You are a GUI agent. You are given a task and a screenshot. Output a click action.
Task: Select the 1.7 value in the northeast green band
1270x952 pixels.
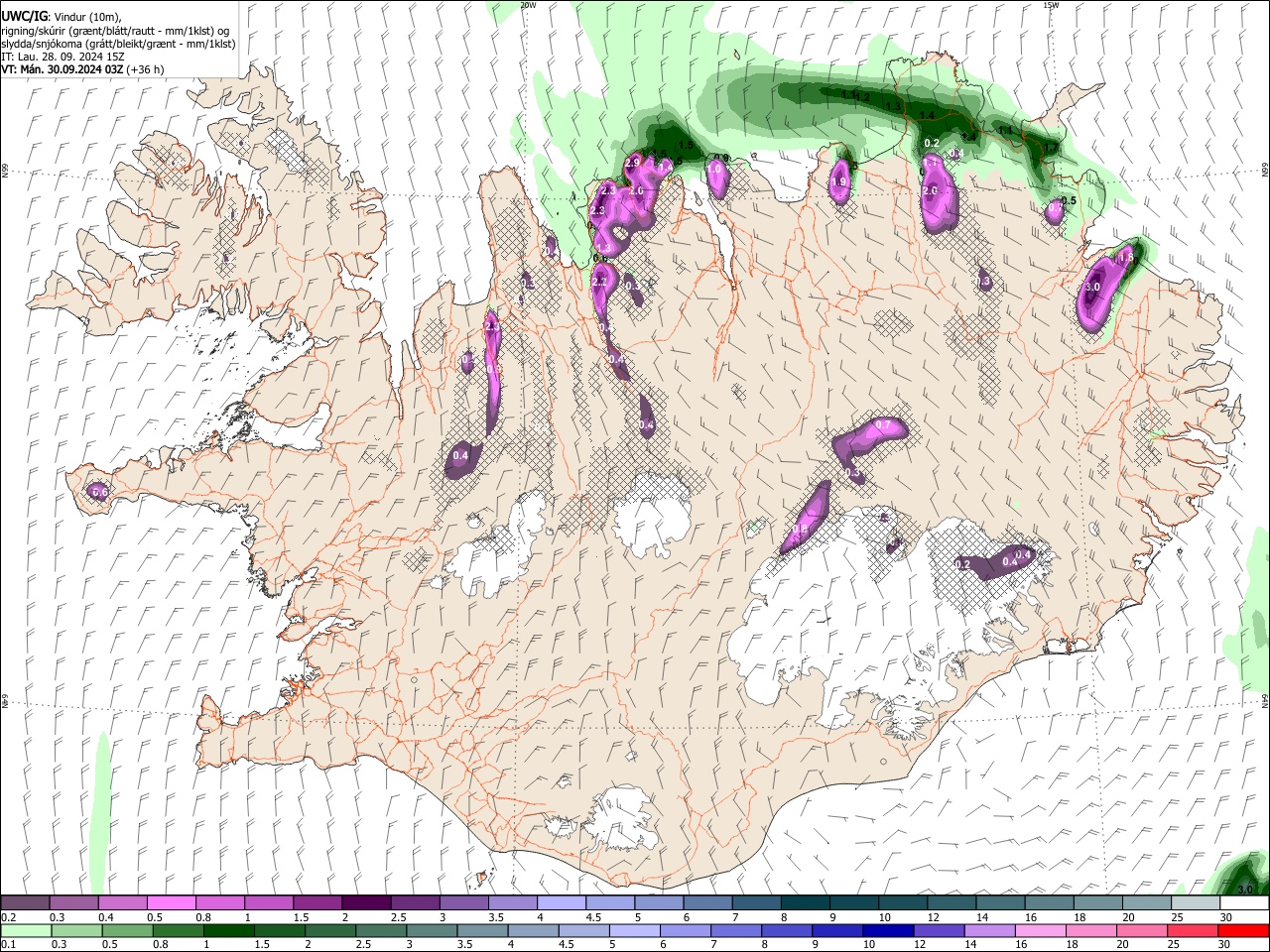pyautogui.click(x=1052, y=148)
